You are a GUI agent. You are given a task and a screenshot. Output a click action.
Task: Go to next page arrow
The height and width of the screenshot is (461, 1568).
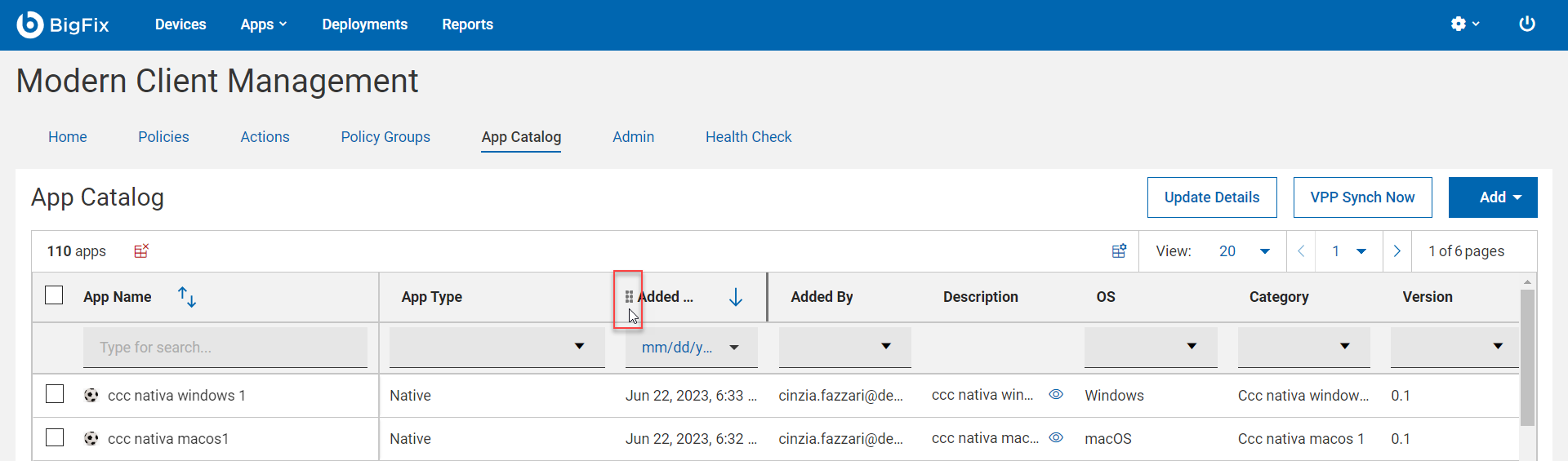tap(1396, 250)
